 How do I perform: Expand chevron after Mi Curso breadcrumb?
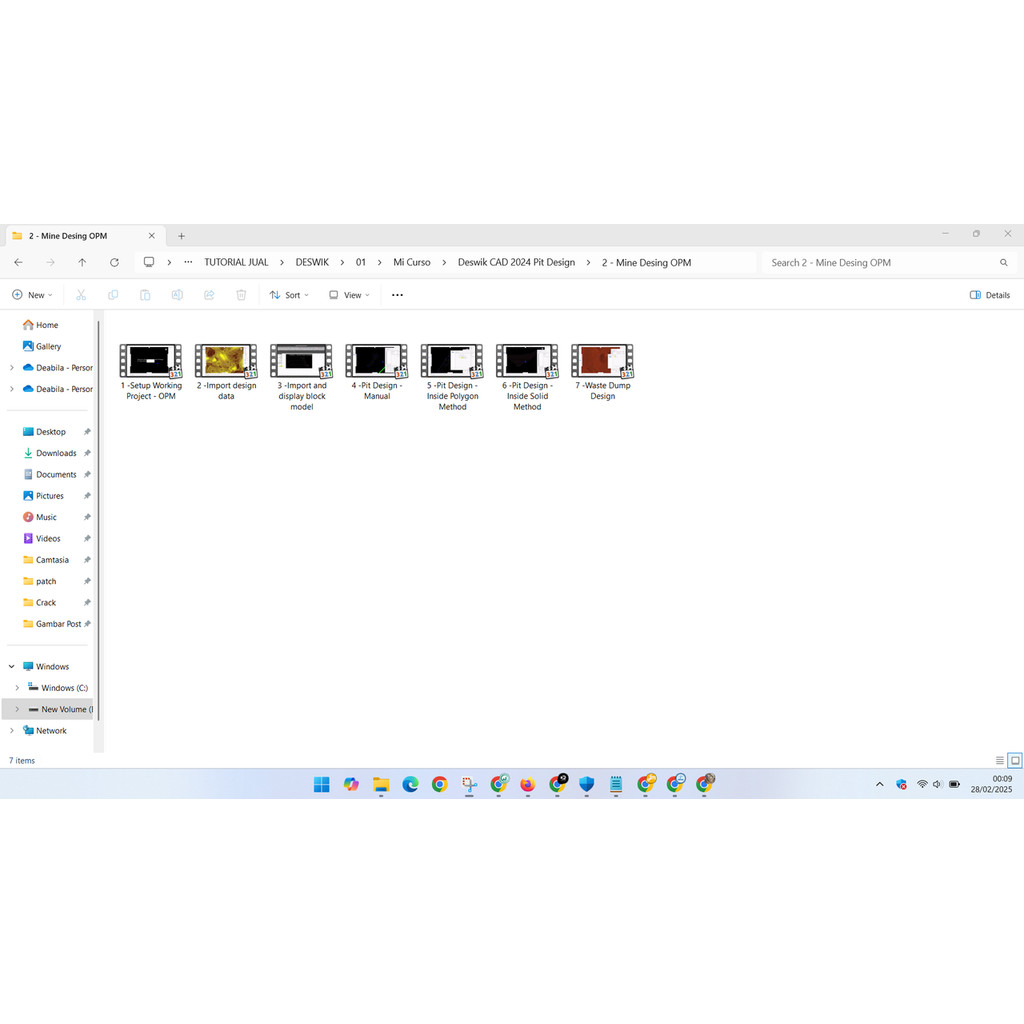point(444,263)
